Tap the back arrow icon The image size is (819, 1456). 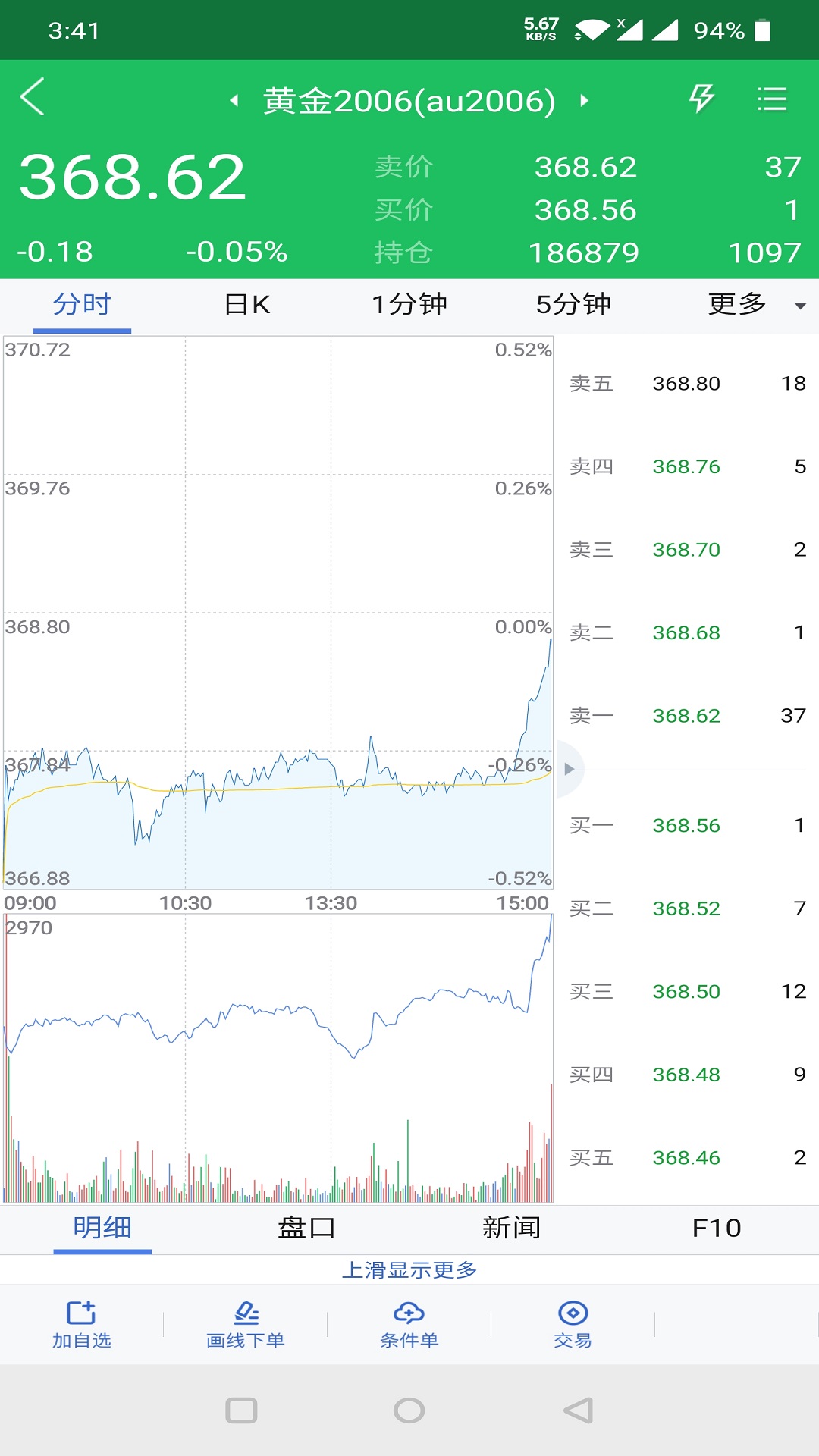[x=33, y=97]
